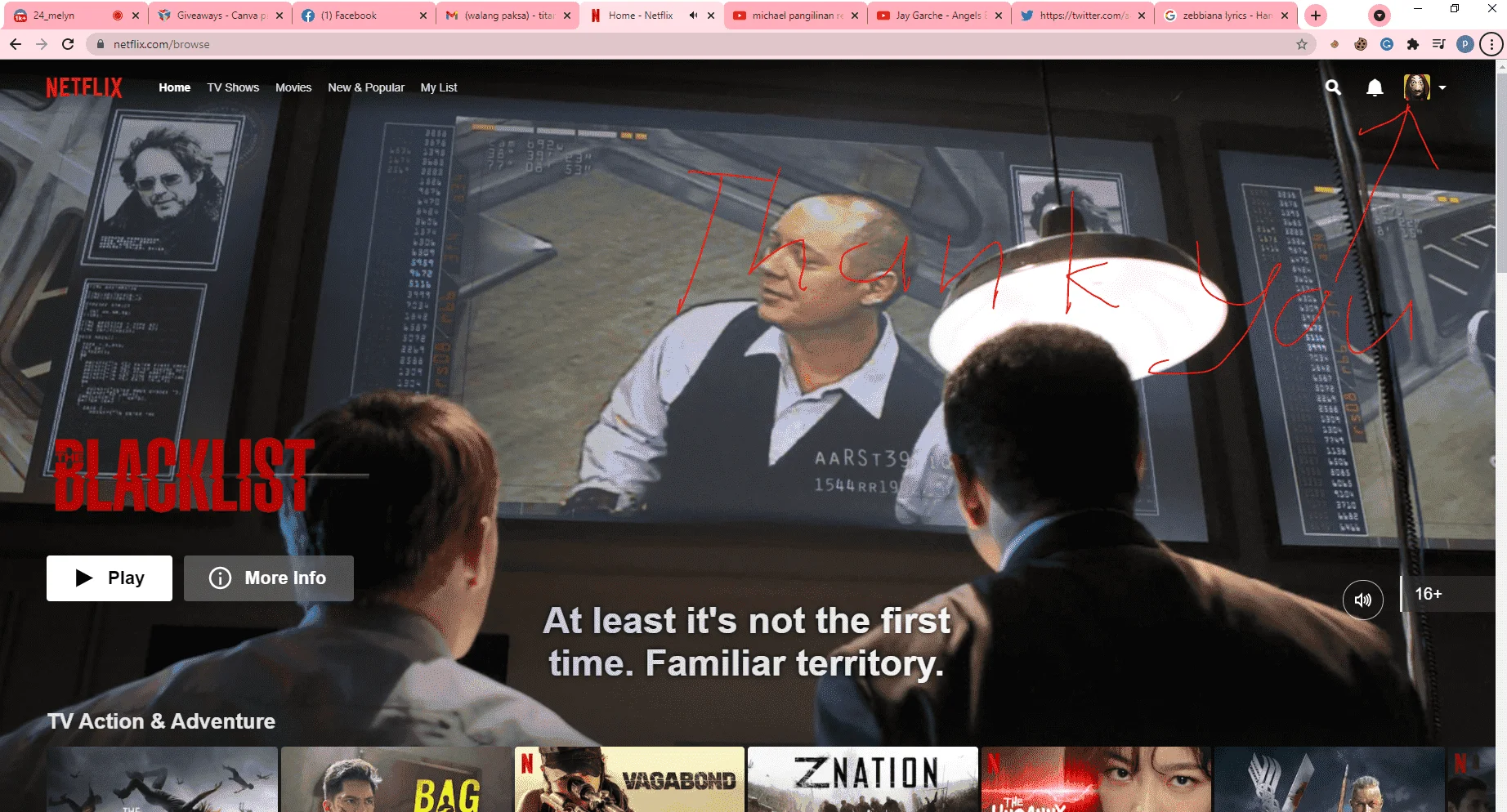The width and height of the screenshot is (1507, 812).
Task: Close the Gmail (walang paksa) tab
Action: pos(567,16)
